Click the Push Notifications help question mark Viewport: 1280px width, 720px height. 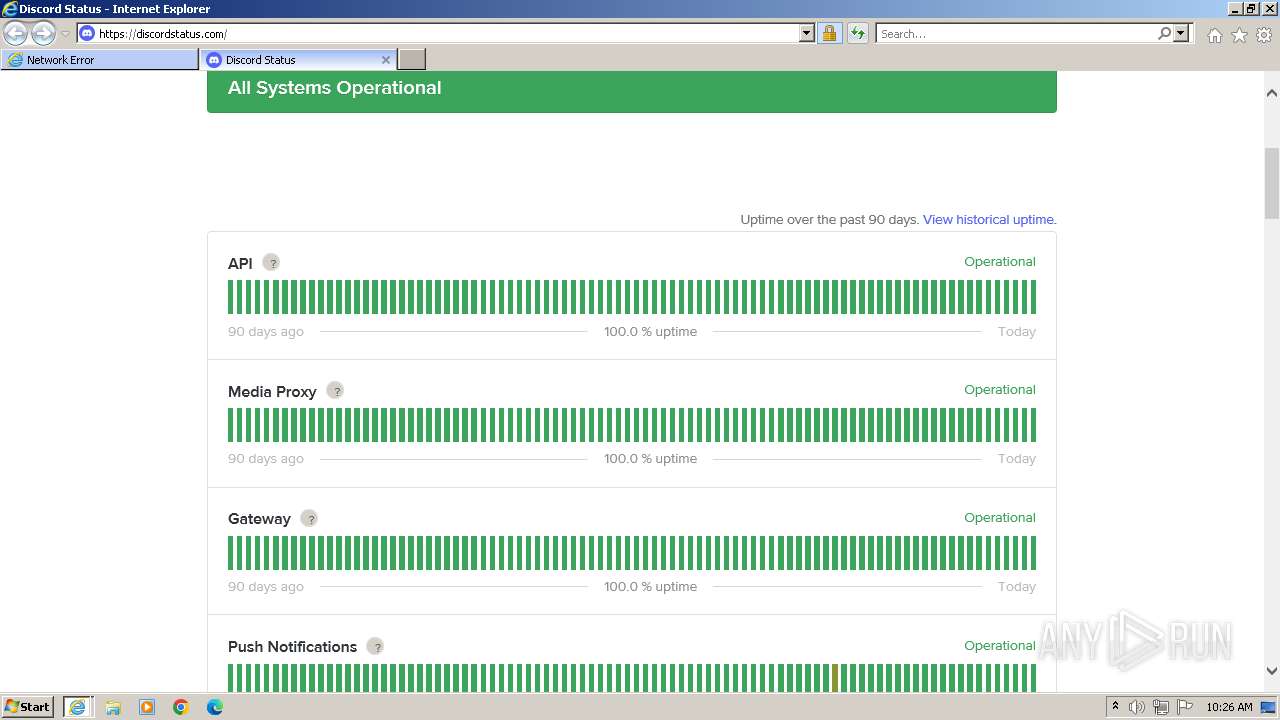point(375,646)
